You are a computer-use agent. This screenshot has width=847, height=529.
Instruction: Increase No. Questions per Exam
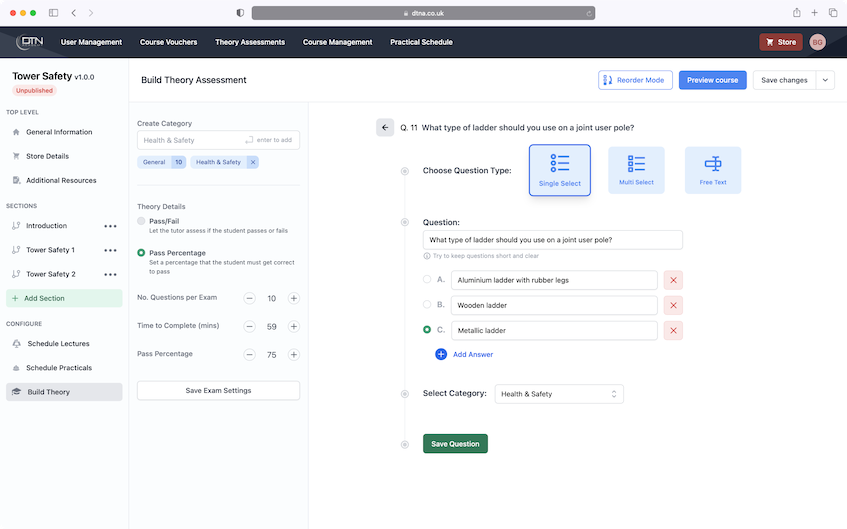(x=293, y=298)
